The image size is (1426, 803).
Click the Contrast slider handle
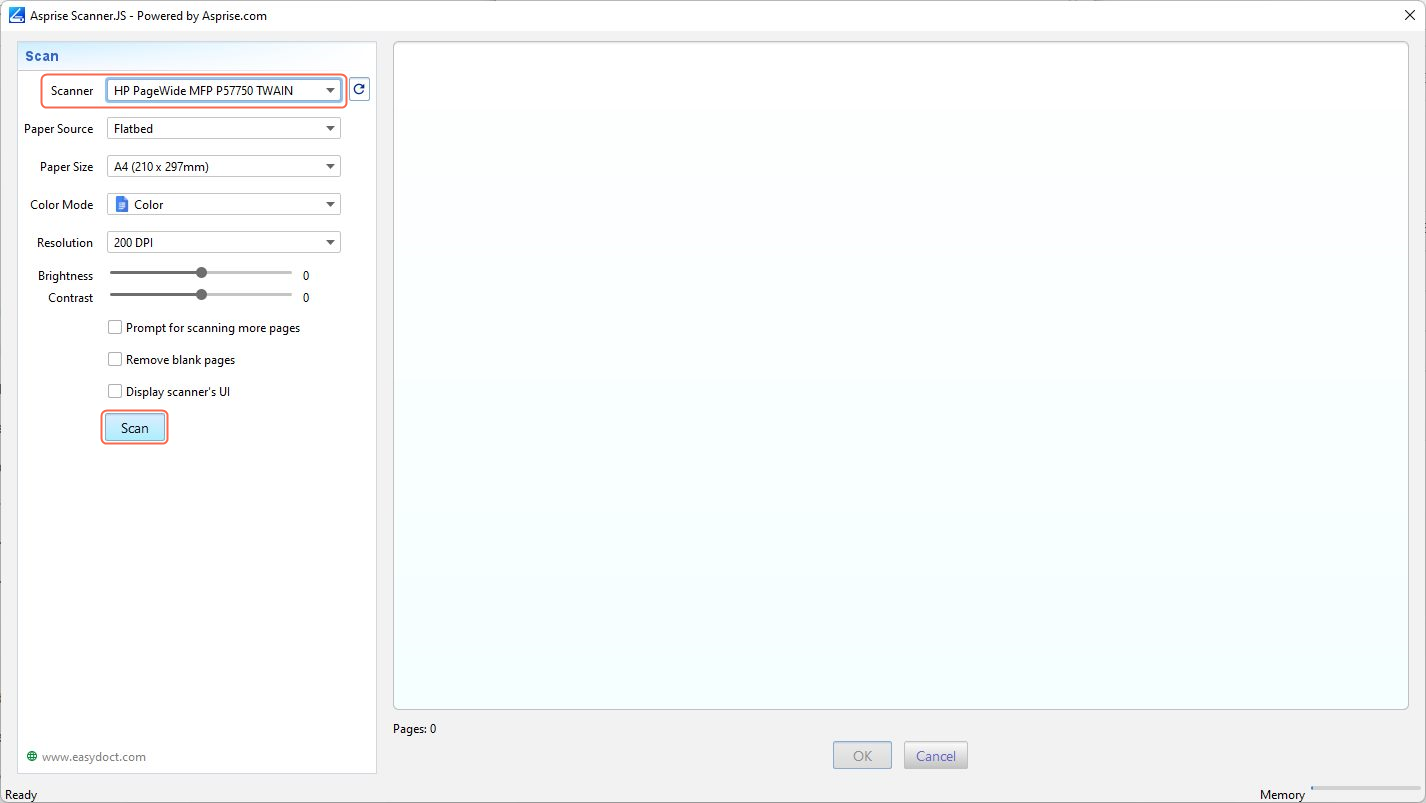202,294
